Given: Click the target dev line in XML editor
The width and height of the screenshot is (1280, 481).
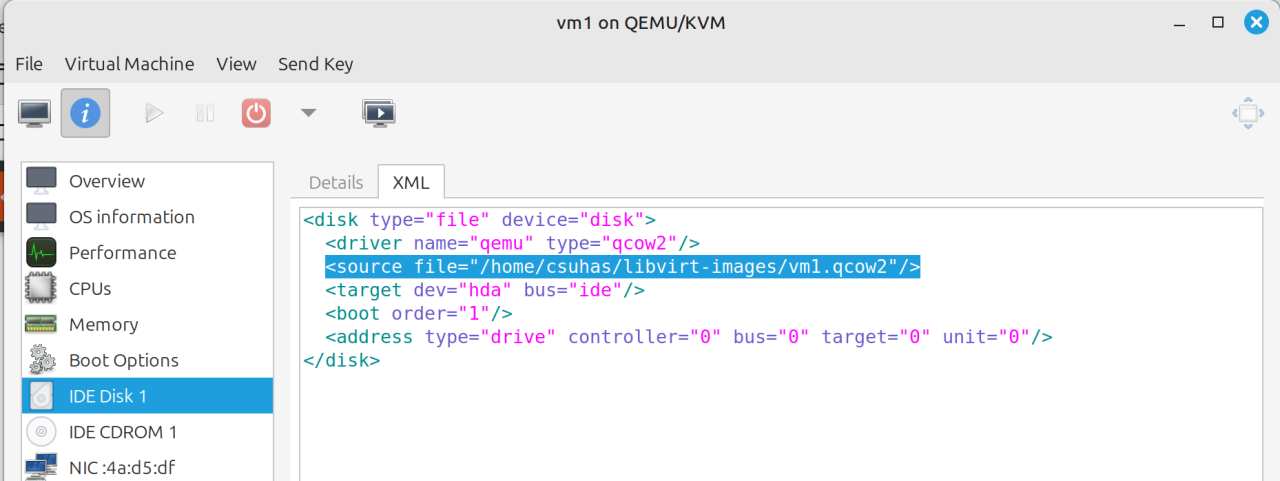Looking at the screenshot, I should coord(485,290).
